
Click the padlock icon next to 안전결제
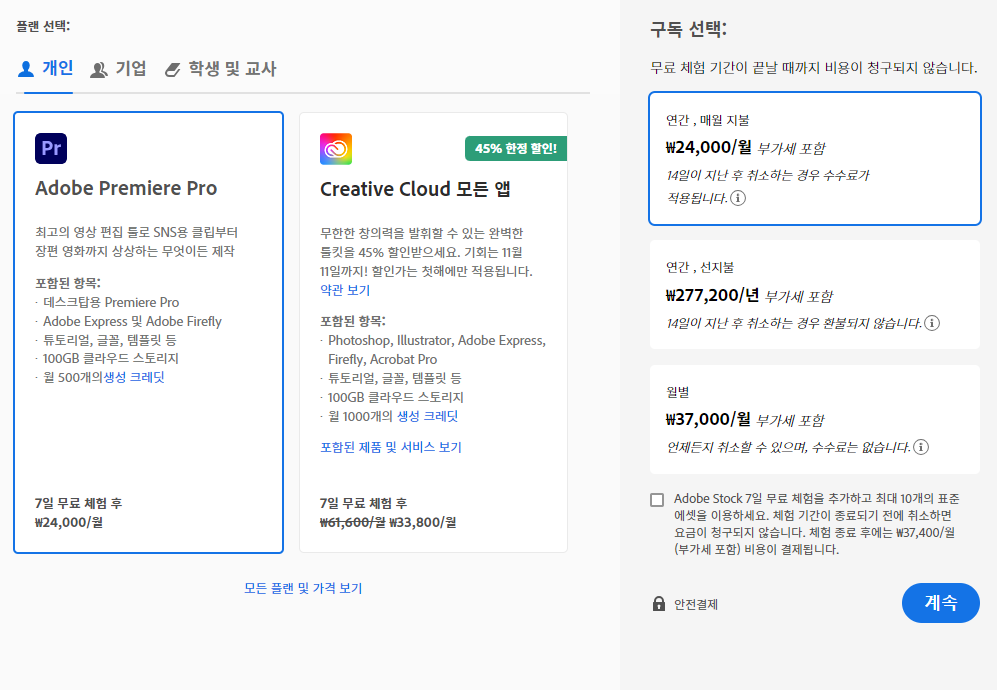coord(659,604)
